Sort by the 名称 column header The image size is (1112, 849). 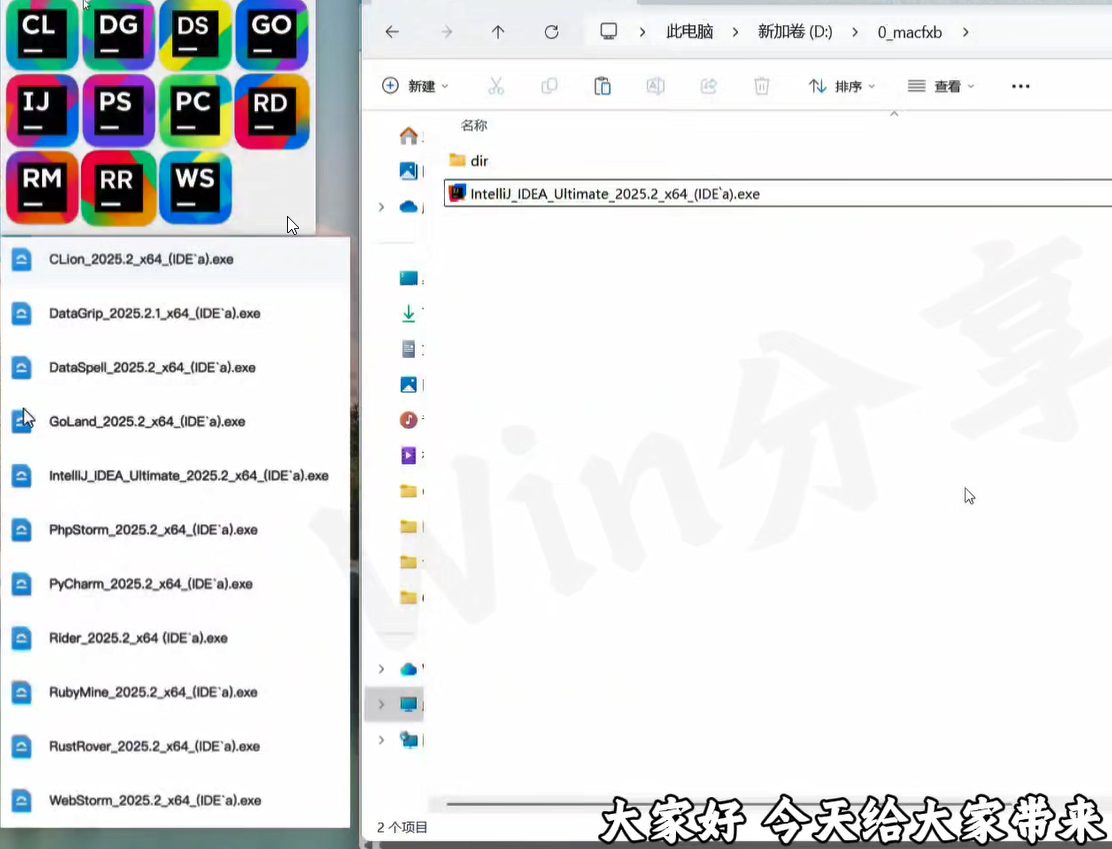[x=474, y=126]
